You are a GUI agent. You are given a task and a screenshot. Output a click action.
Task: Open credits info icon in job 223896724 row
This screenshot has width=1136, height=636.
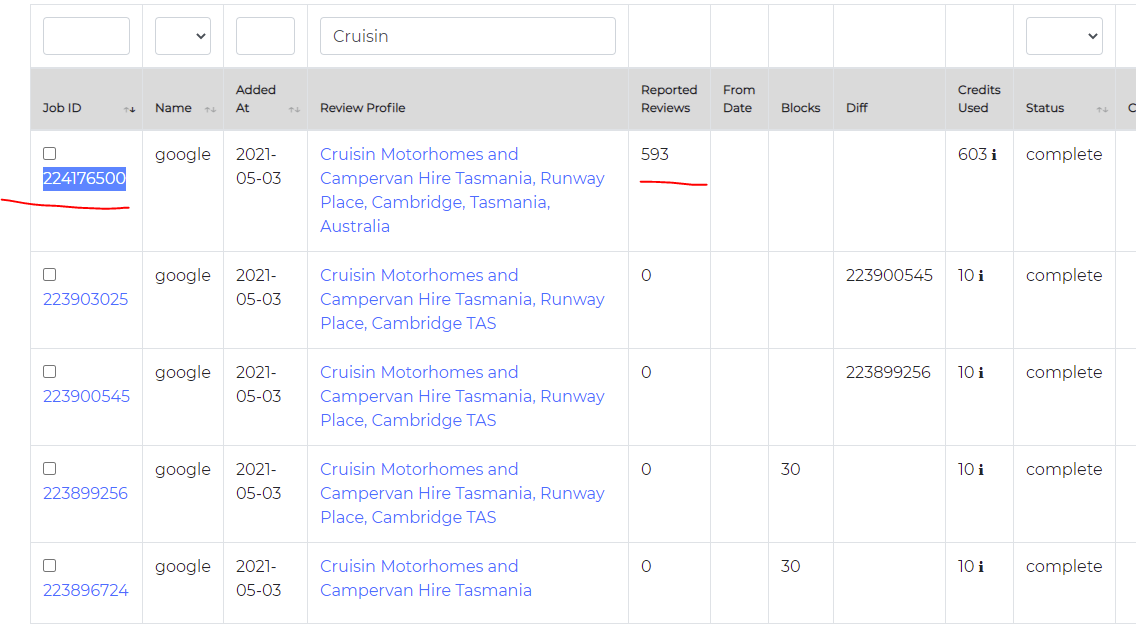981,566
